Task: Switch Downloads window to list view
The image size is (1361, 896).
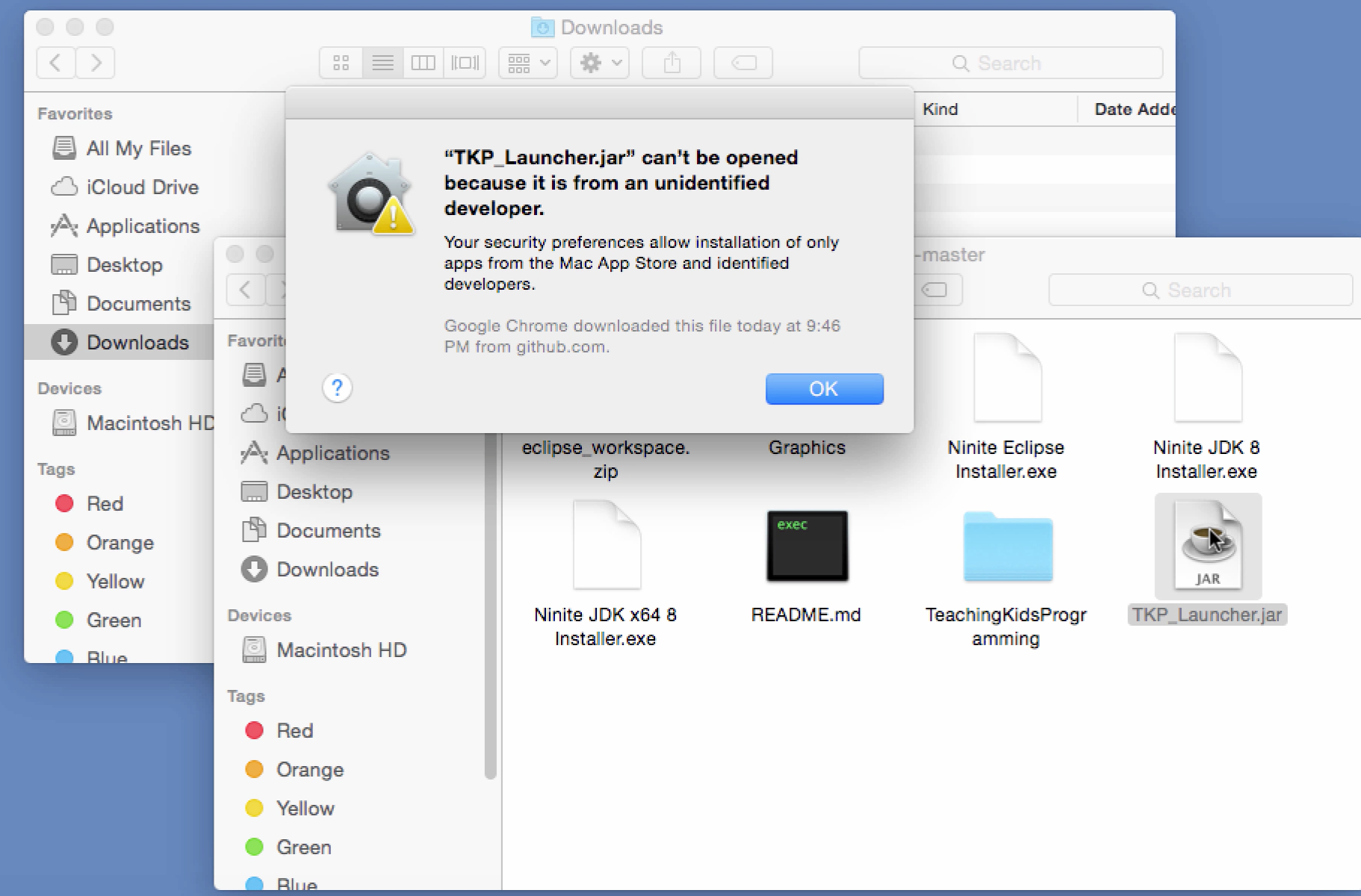Action: [382, 63]
